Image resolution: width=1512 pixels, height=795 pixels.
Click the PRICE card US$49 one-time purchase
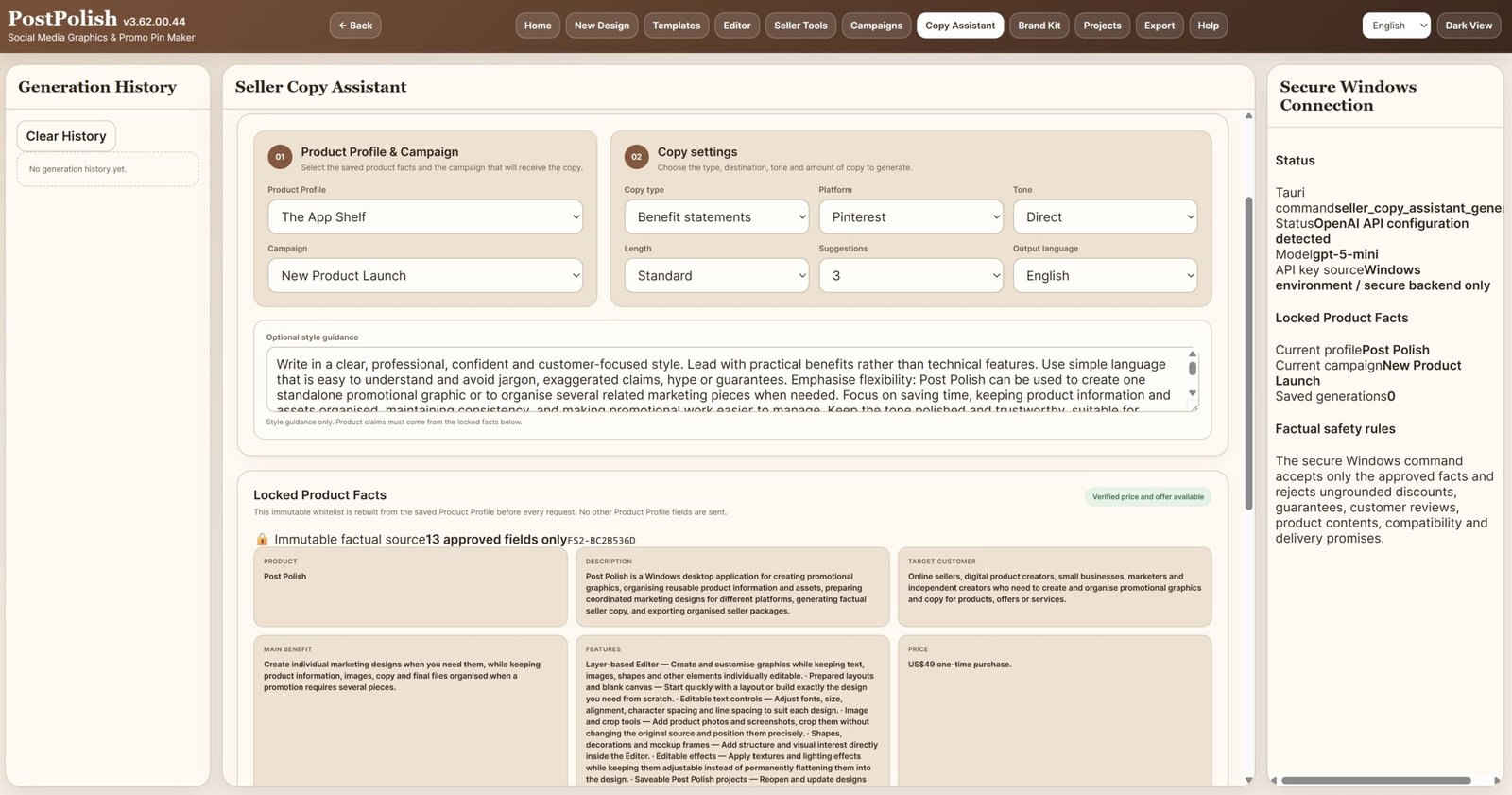click(1055, 711)
